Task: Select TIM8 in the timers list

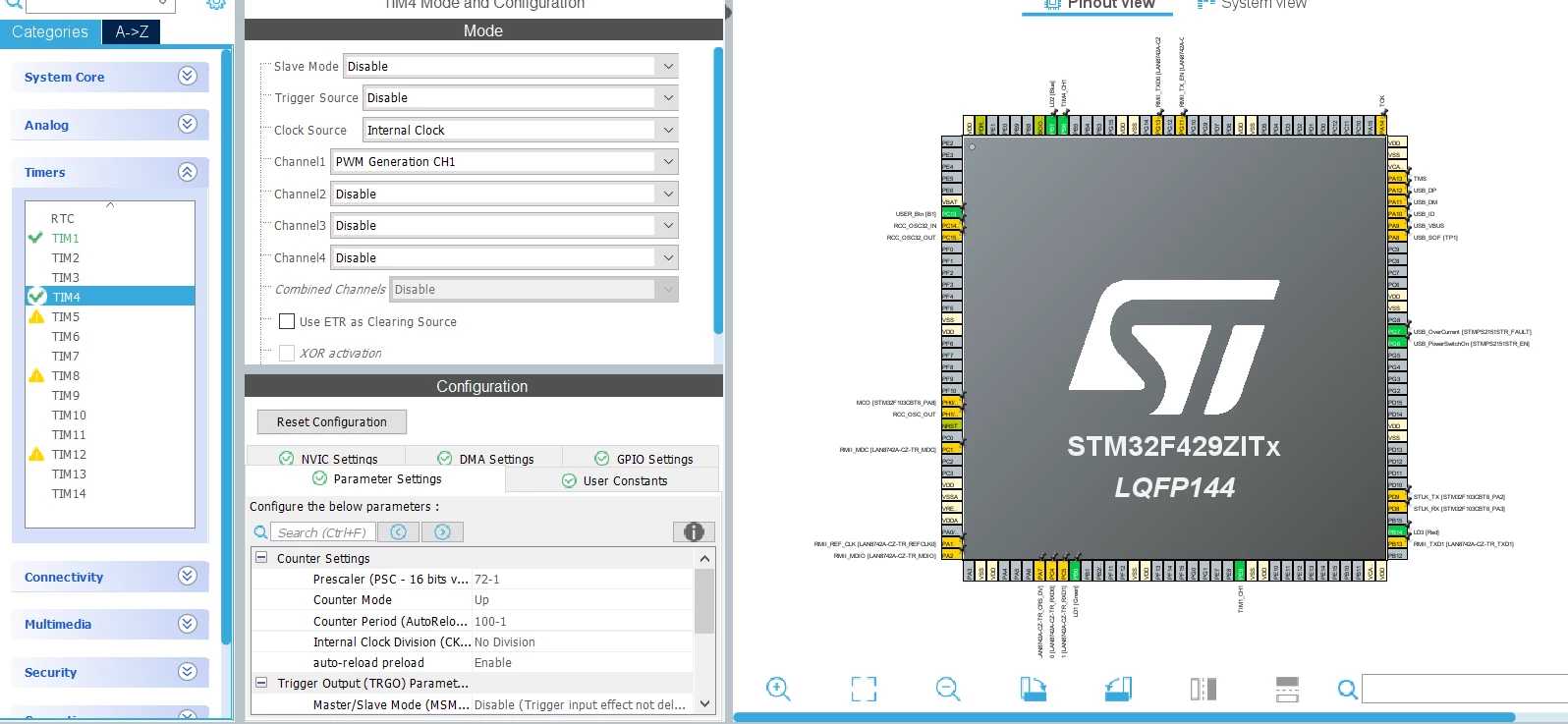Action: click(x=66, y=375)
